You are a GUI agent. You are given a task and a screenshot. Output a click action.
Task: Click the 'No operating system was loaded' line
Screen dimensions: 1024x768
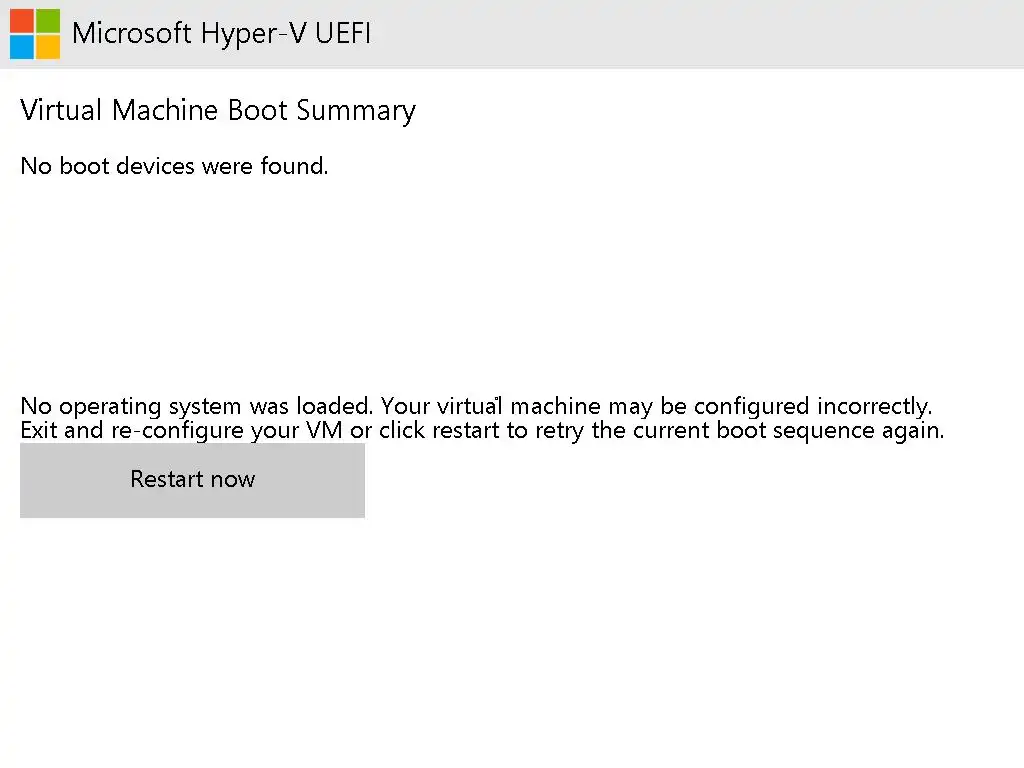tap(476, 407)
